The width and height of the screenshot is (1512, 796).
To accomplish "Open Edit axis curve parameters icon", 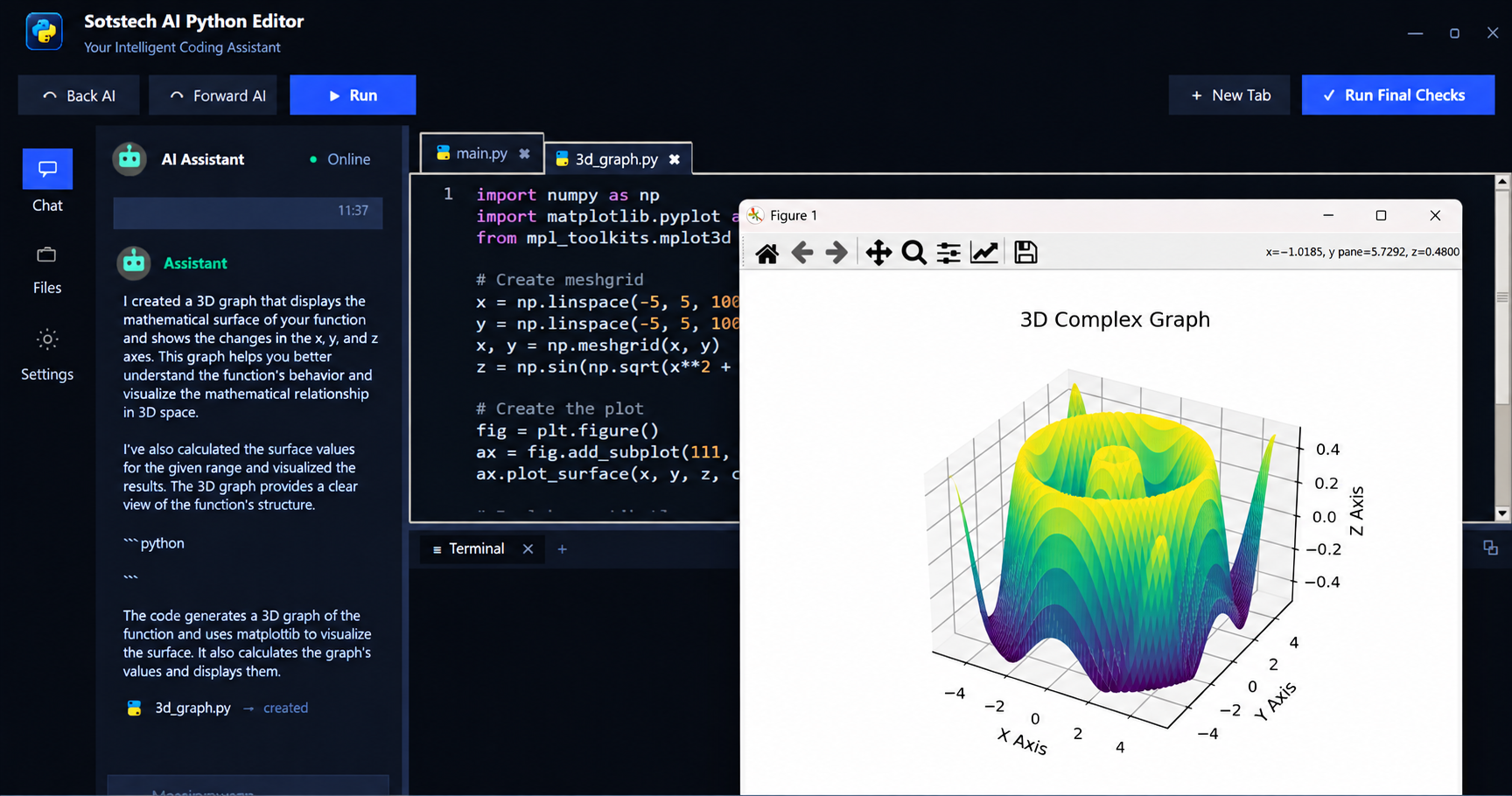I will pyautogui.click(x=984, y=253).
